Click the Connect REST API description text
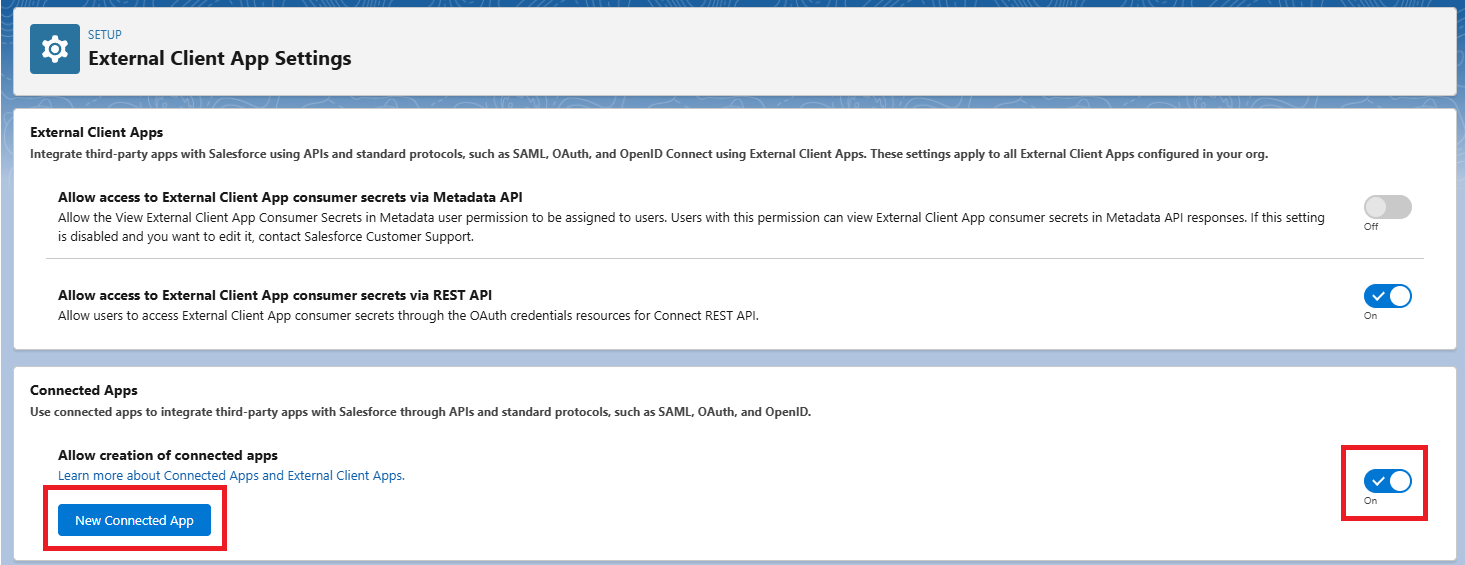 tap(408, 316)
